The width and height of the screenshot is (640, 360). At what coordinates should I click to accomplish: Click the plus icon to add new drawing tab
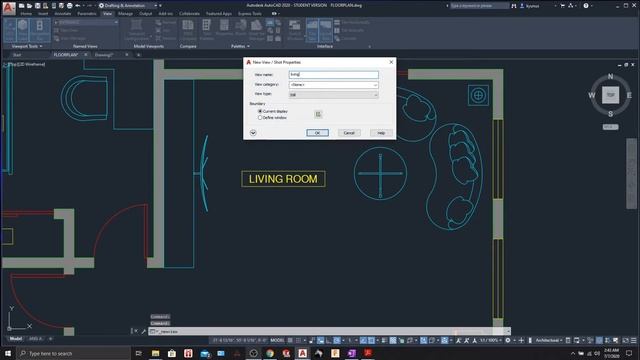(139, 55)
